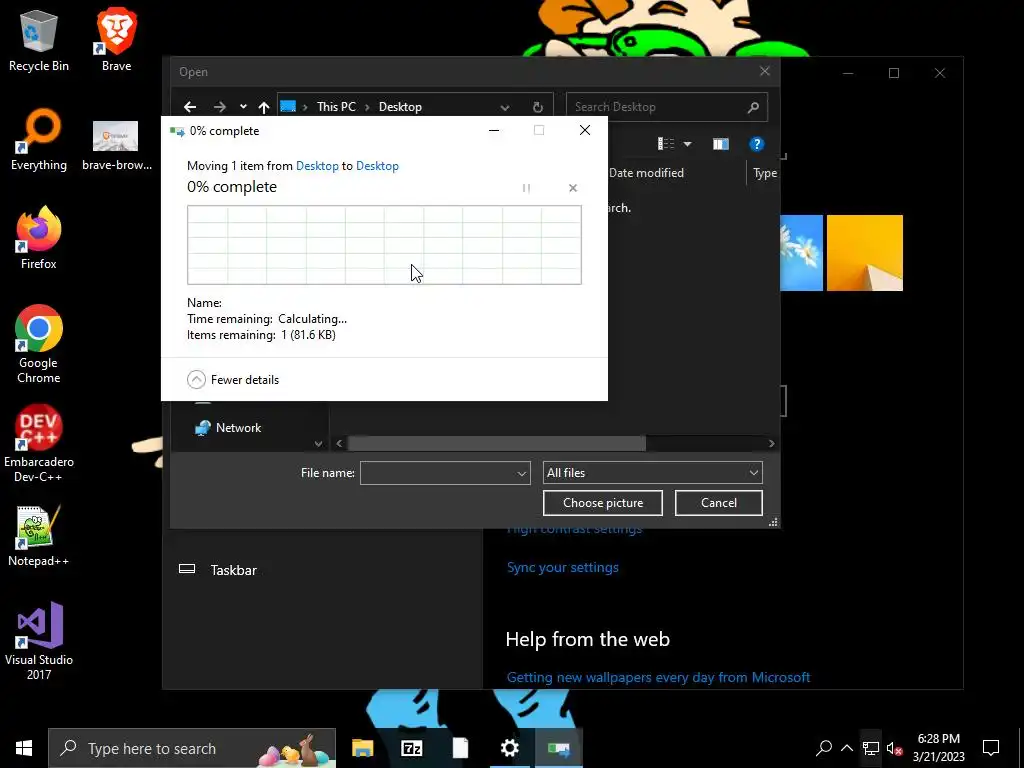Click the Back arrow in Open dialog
The image size is (1024, 768).
point(190,107)
